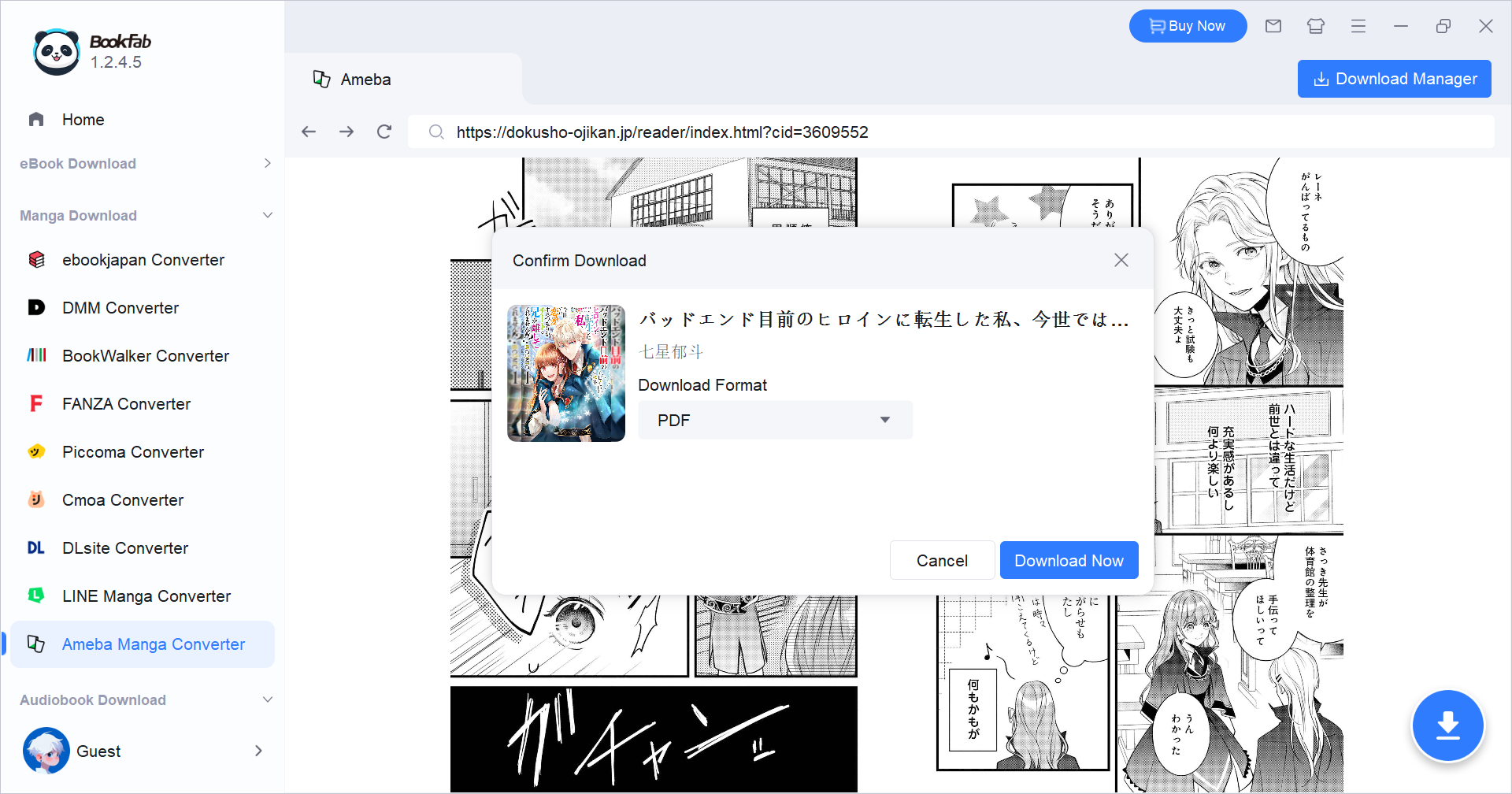Cancel the download confirmation
Image resolution: width=1512 pixels, height=794 pixels.
click(942, 560)
